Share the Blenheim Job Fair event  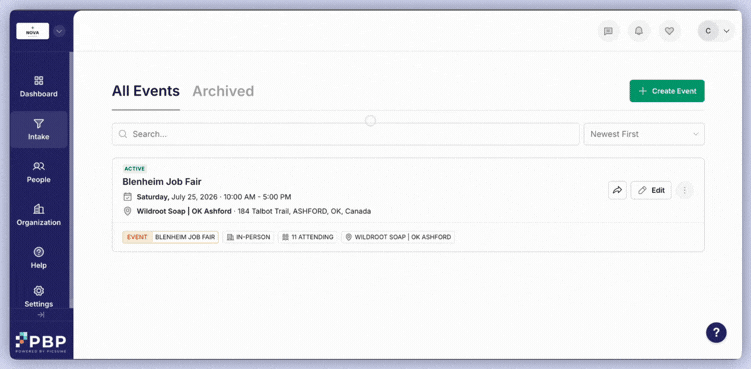coord(617,190)
